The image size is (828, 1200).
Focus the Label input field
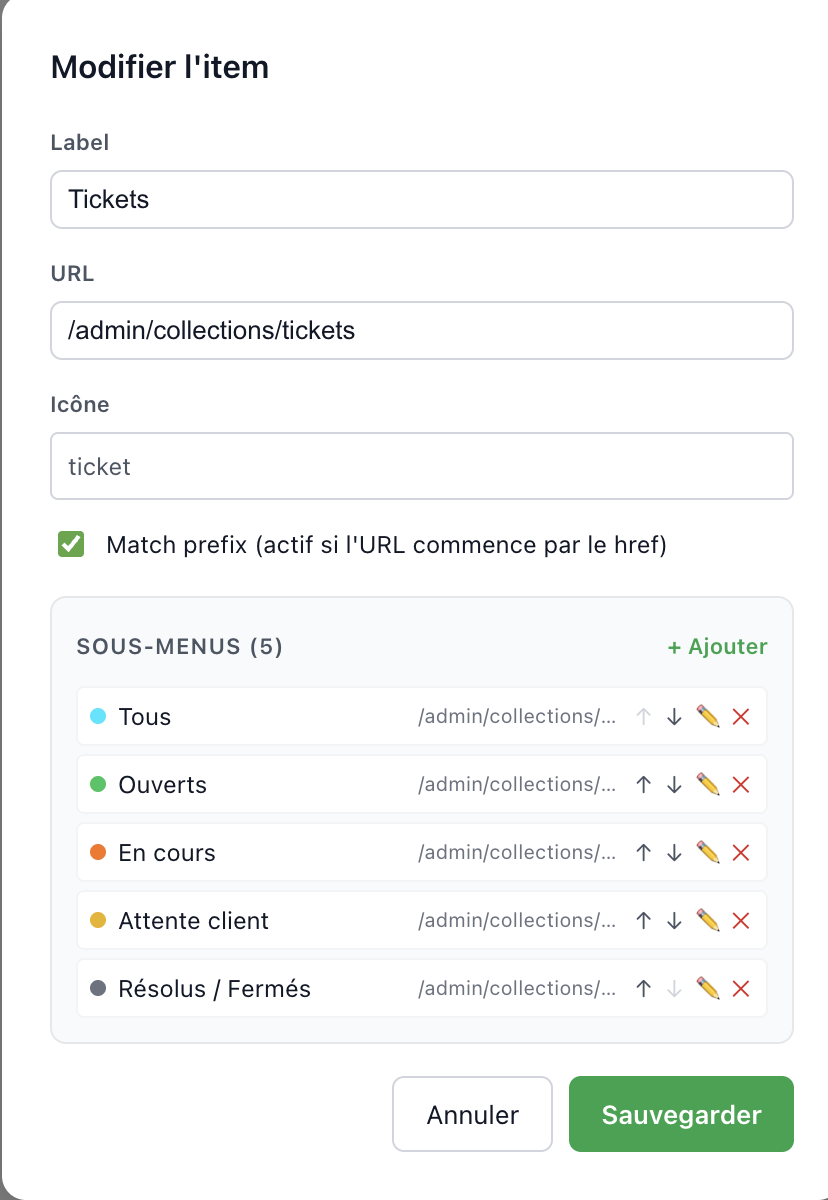(x=421, y=199)
